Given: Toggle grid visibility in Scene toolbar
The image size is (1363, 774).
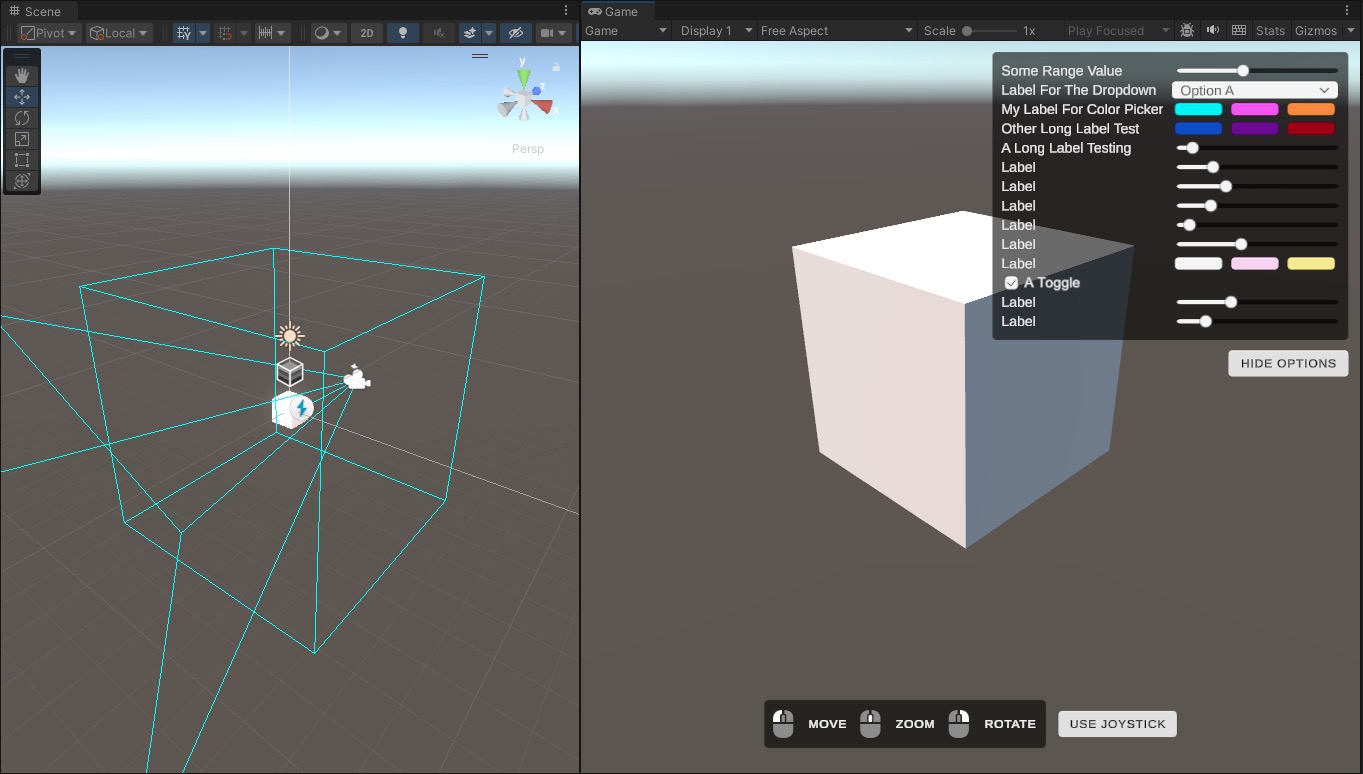Looking at the screenshot, I should tap(184, 33).
